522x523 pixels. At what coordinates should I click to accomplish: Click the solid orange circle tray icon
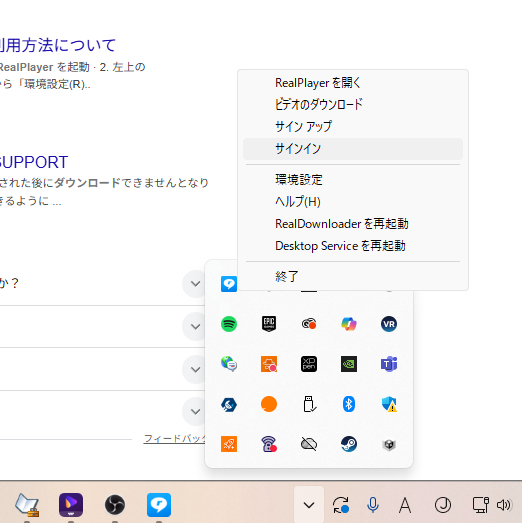coord(269,404)
